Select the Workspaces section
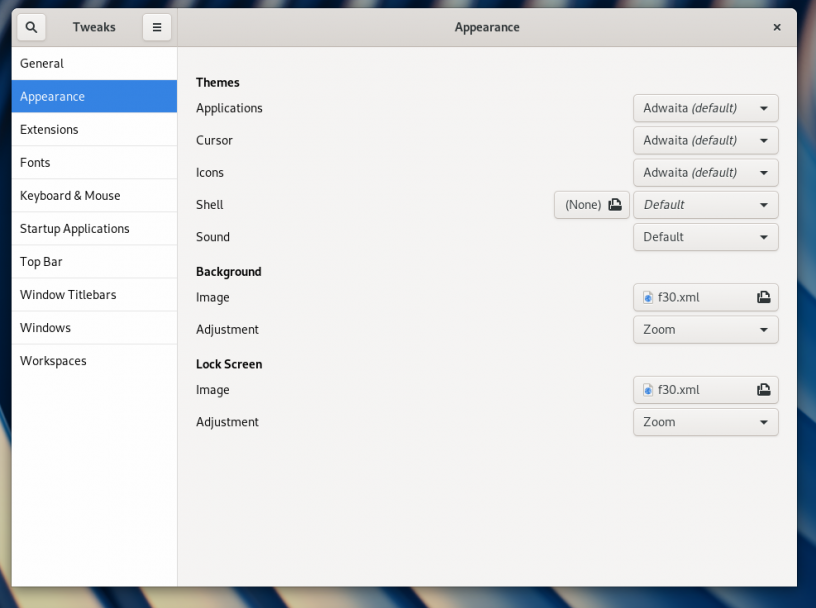The height and width of the screenshot is (608, 816). pyautogui.click(x=94, y=360)
